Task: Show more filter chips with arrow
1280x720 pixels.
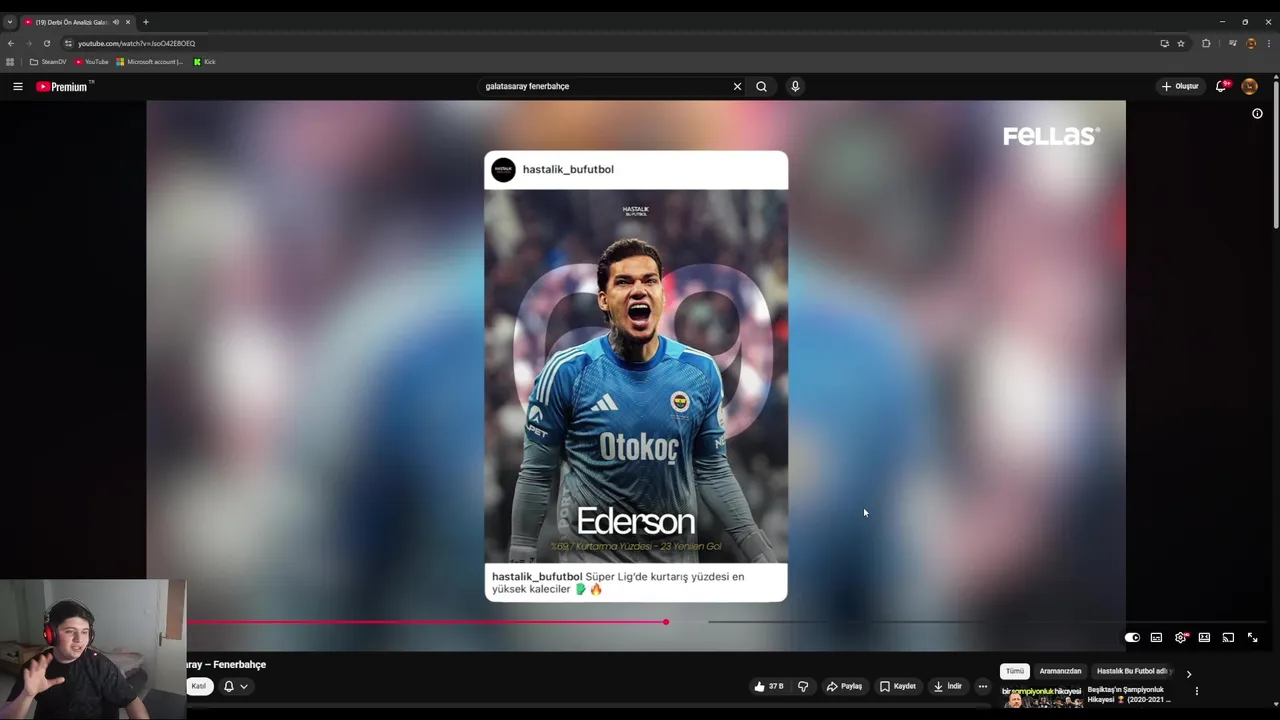Action: point(1189,673)
